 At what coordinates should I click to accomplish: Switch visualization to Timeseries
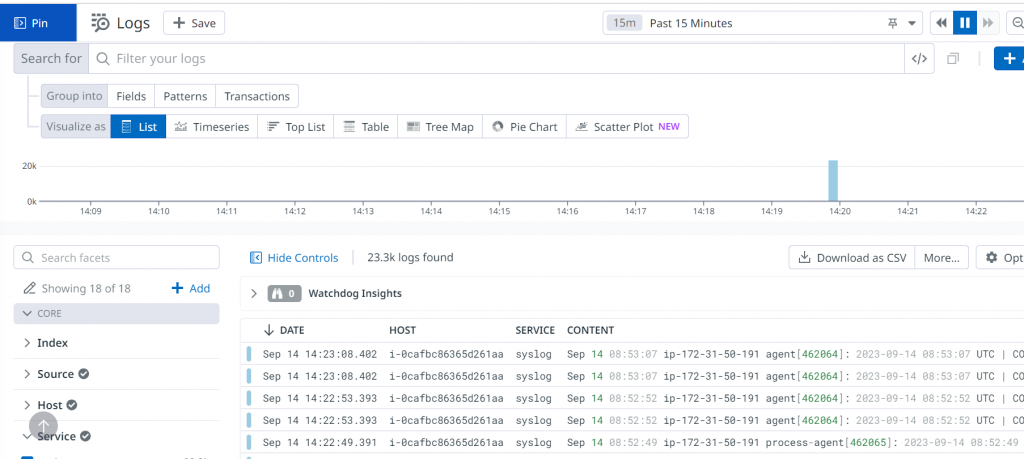[211, 127]
